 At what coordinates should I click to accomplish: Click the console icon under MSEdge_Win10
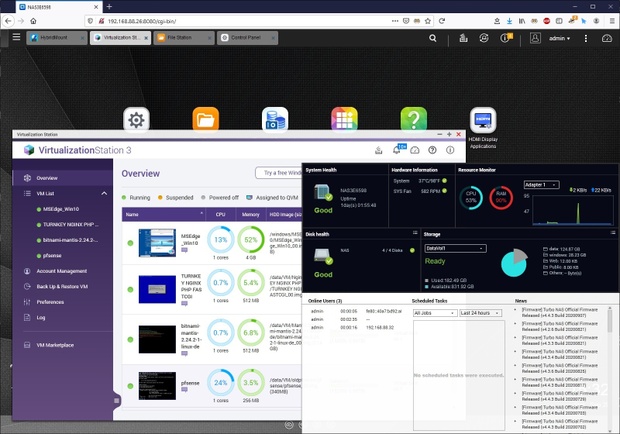(184, 250)
